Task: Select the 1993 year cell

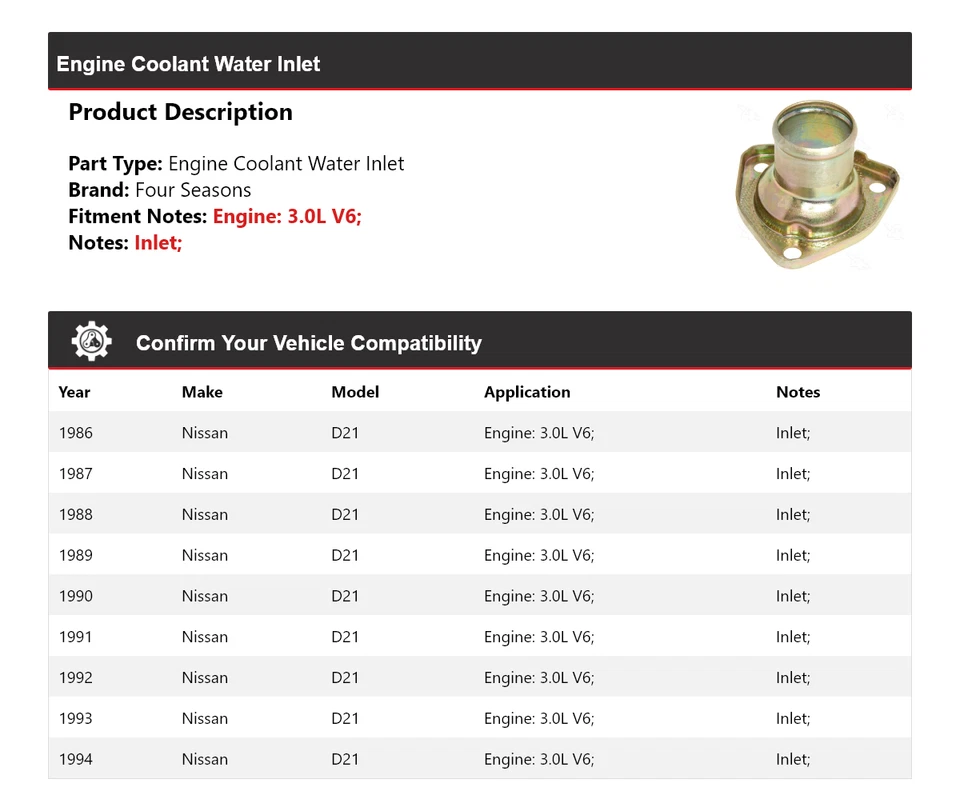Action: pyautogui.click(x=76, y=718)
